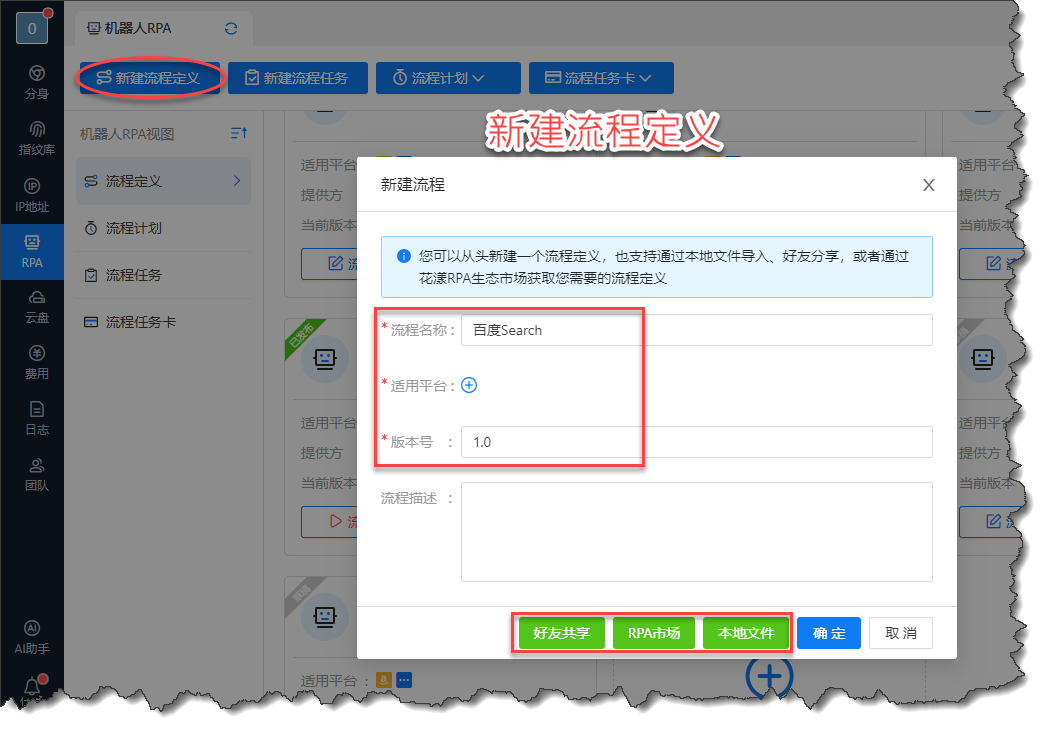This screenshot has height=731, width=1051.
Task: Refresh the 机器人RPA tab
Action: pos(232,29)
